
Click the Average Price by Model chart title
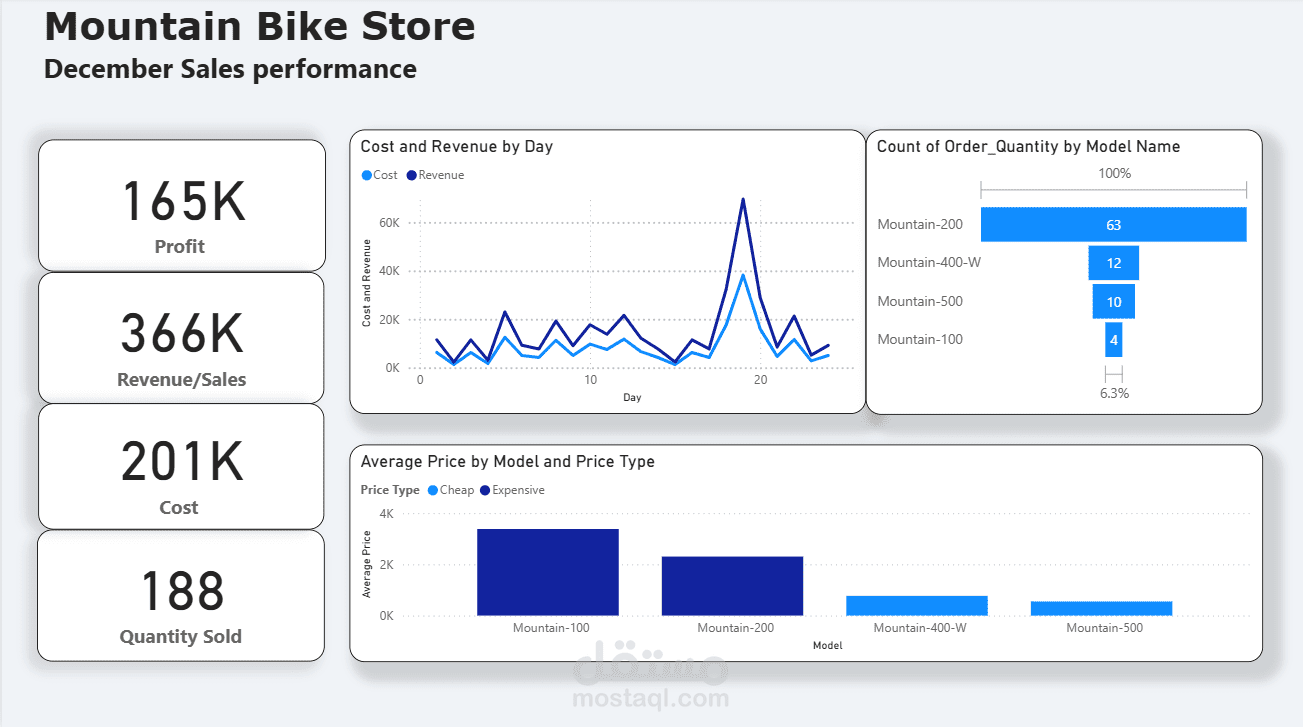click(507, 462)
